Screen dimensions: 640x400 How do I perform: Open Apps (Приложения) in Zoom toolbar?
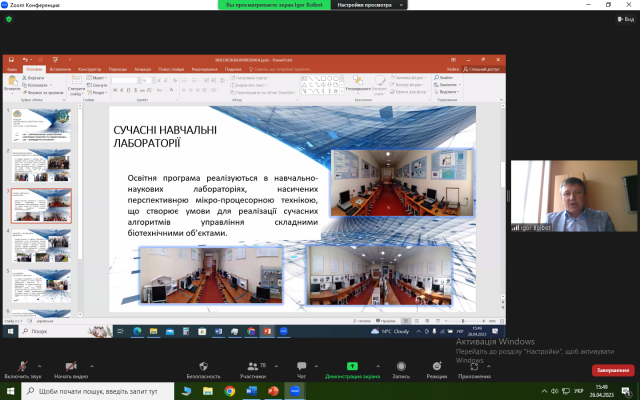pyautogui.click(x=474, y=370)
